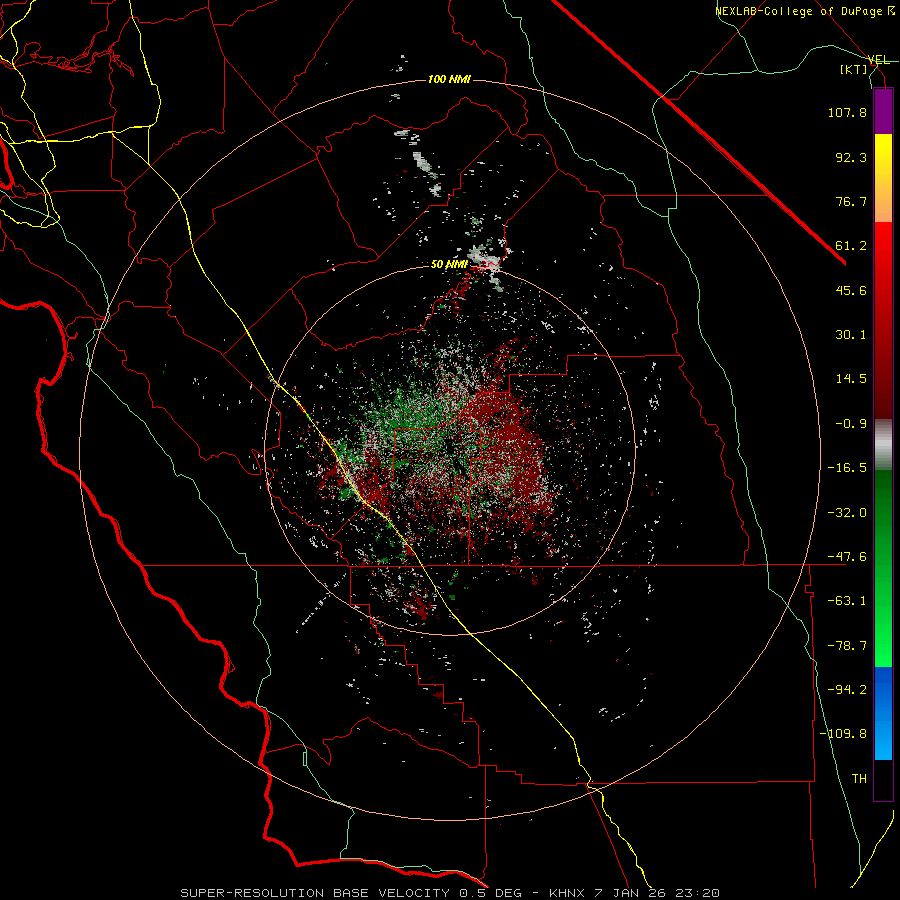Click the -16.5 velocity scale value

point(847,468)
